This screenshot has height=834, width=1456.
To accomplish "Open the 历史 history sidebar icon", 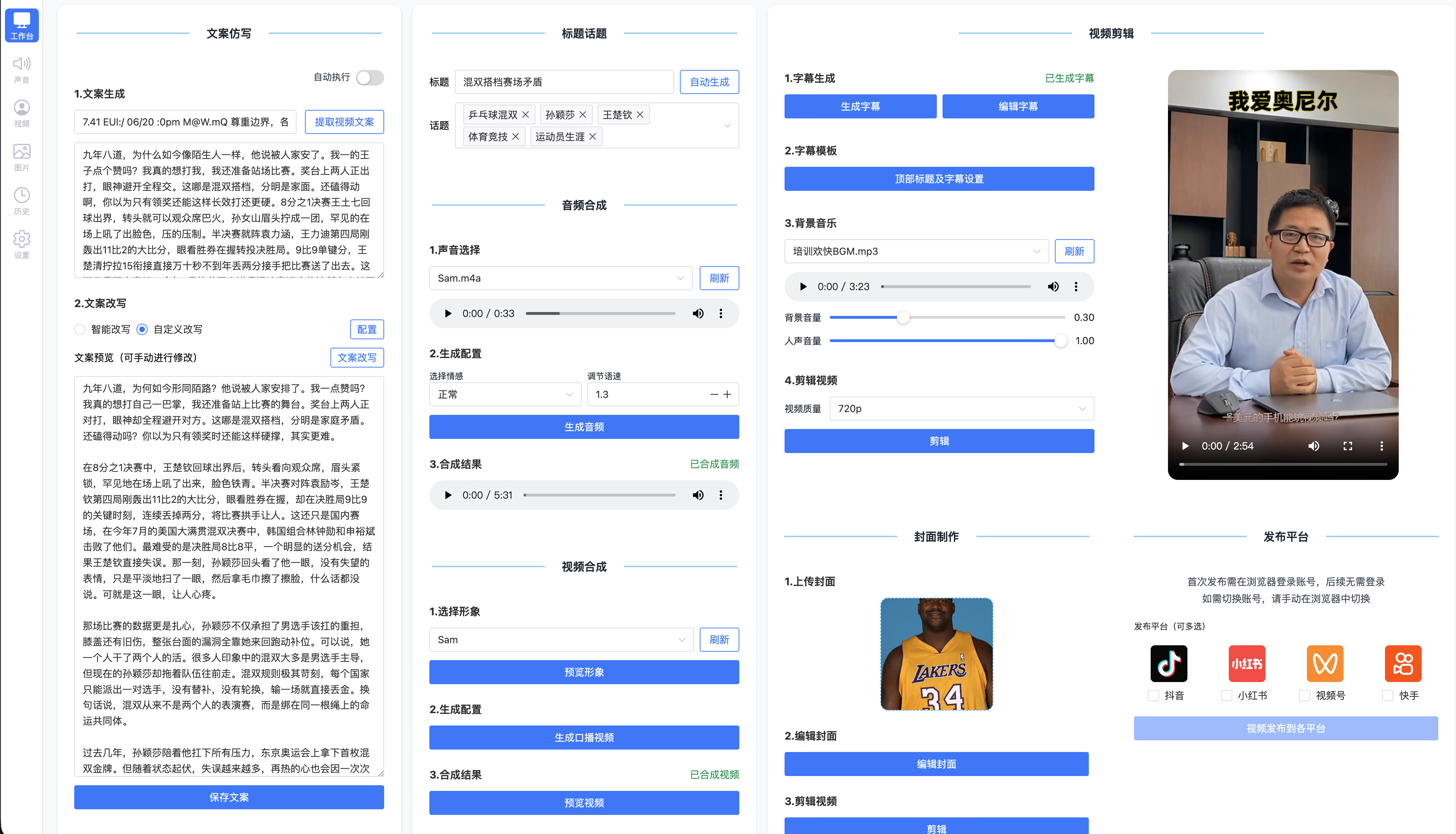I will [22, 201].
